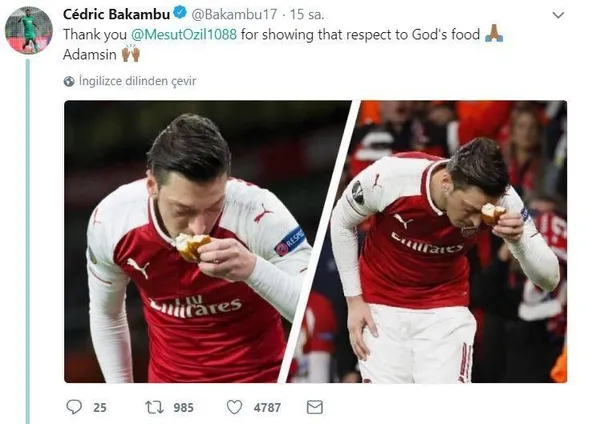The height and width of the screenshot is (424, 600).
Task: Enlarge the right photo of the player
Action: 460,240
